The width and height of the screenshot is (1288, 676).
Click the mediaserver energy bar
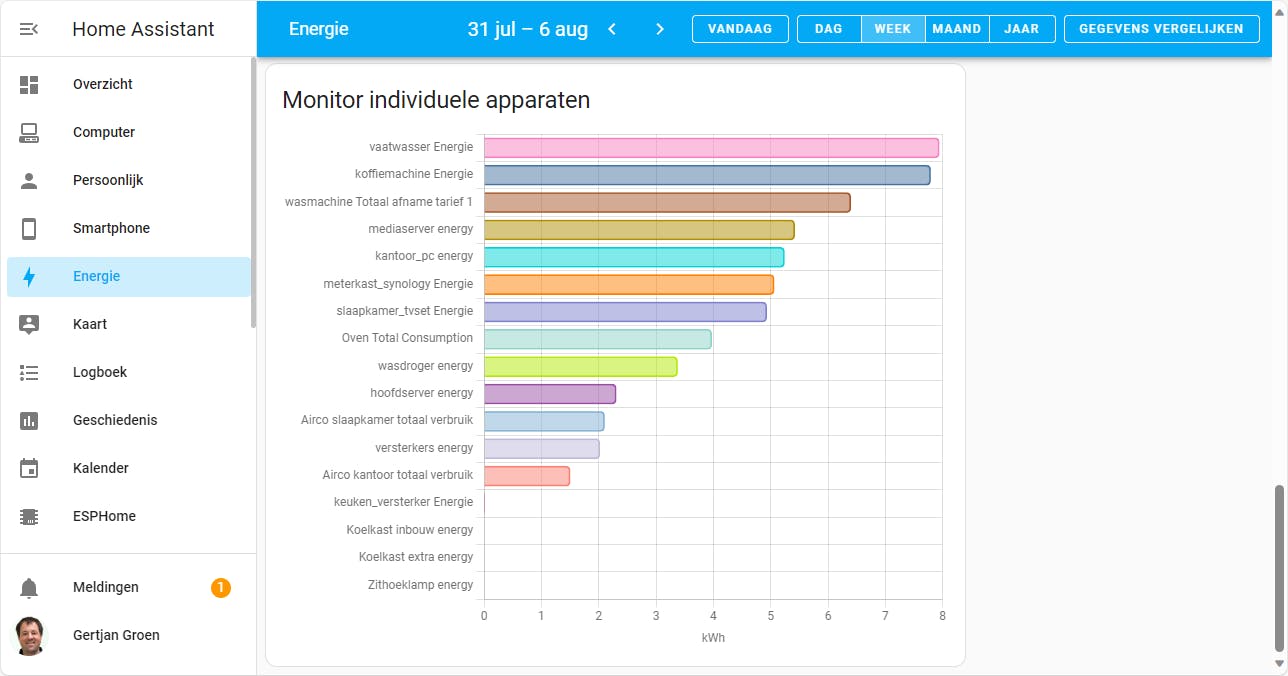pyautogui.click(x=639, y=230)
